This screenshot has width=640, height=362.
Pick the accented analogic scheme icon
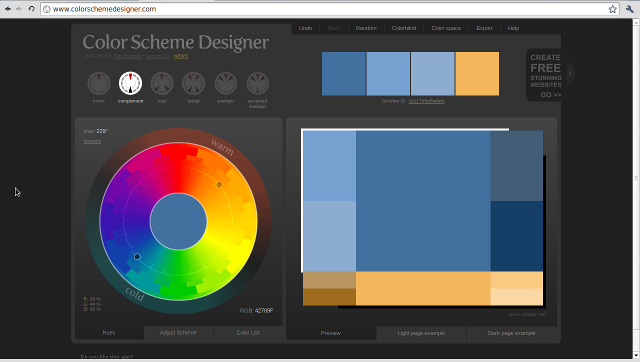[258, 83]
